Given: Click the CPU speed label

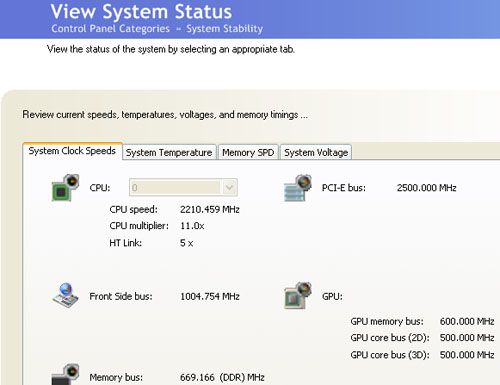Looking at the screenshot, I should click(134, 210).
